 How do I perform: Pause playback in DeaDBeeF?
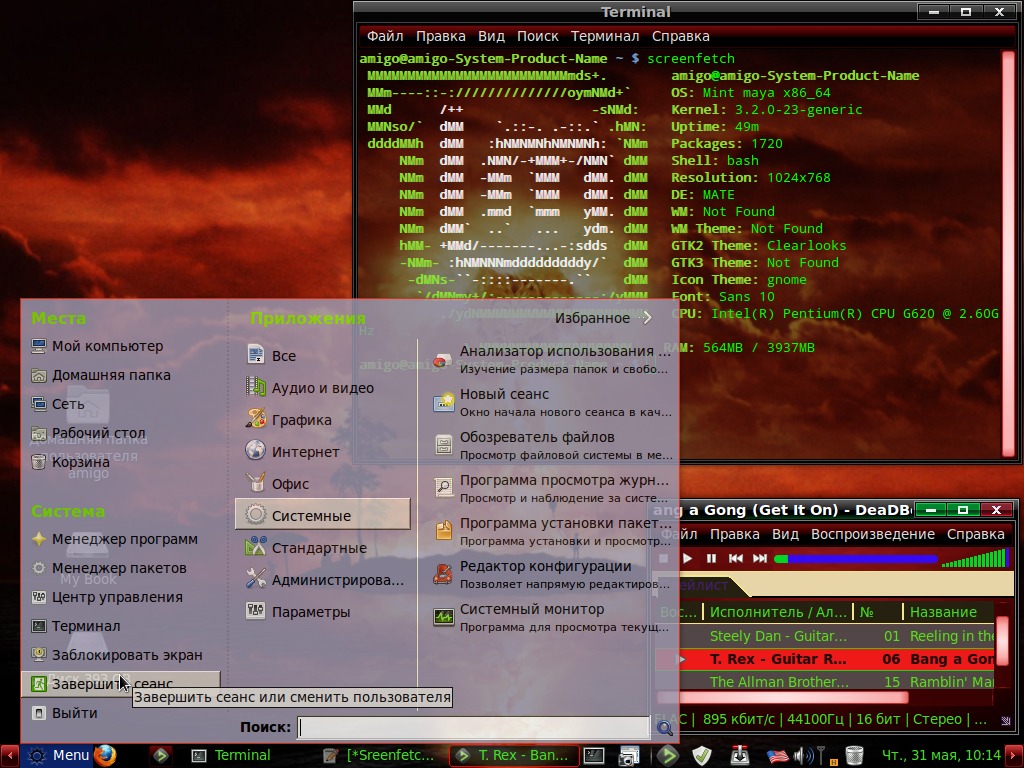click(x=711, y=558)
